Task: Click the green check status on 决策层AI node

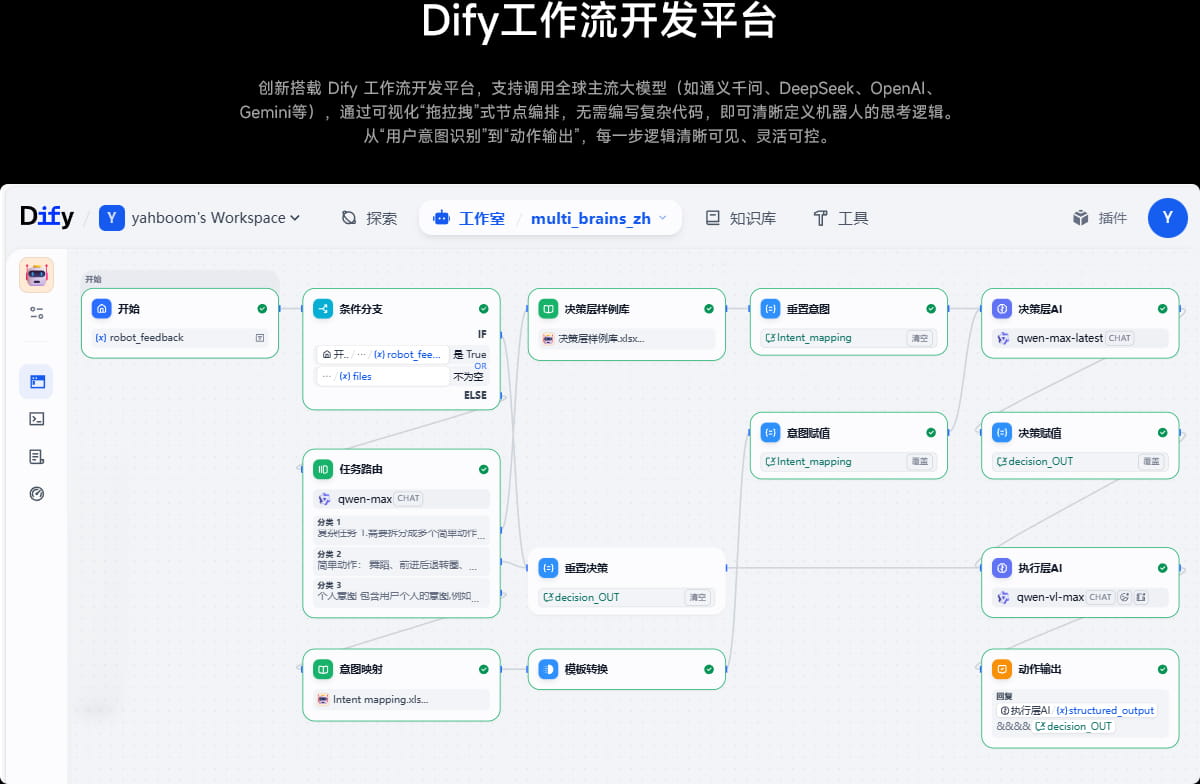Action: 1162,309
